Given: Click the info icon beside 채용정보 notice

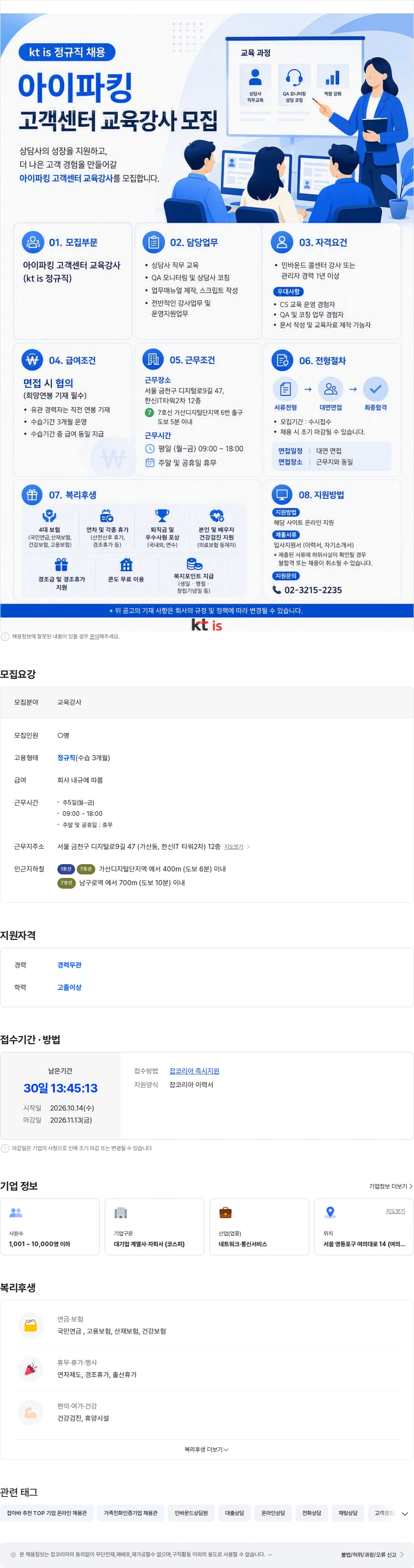Looking at the screenshot, I should (6, 637).
